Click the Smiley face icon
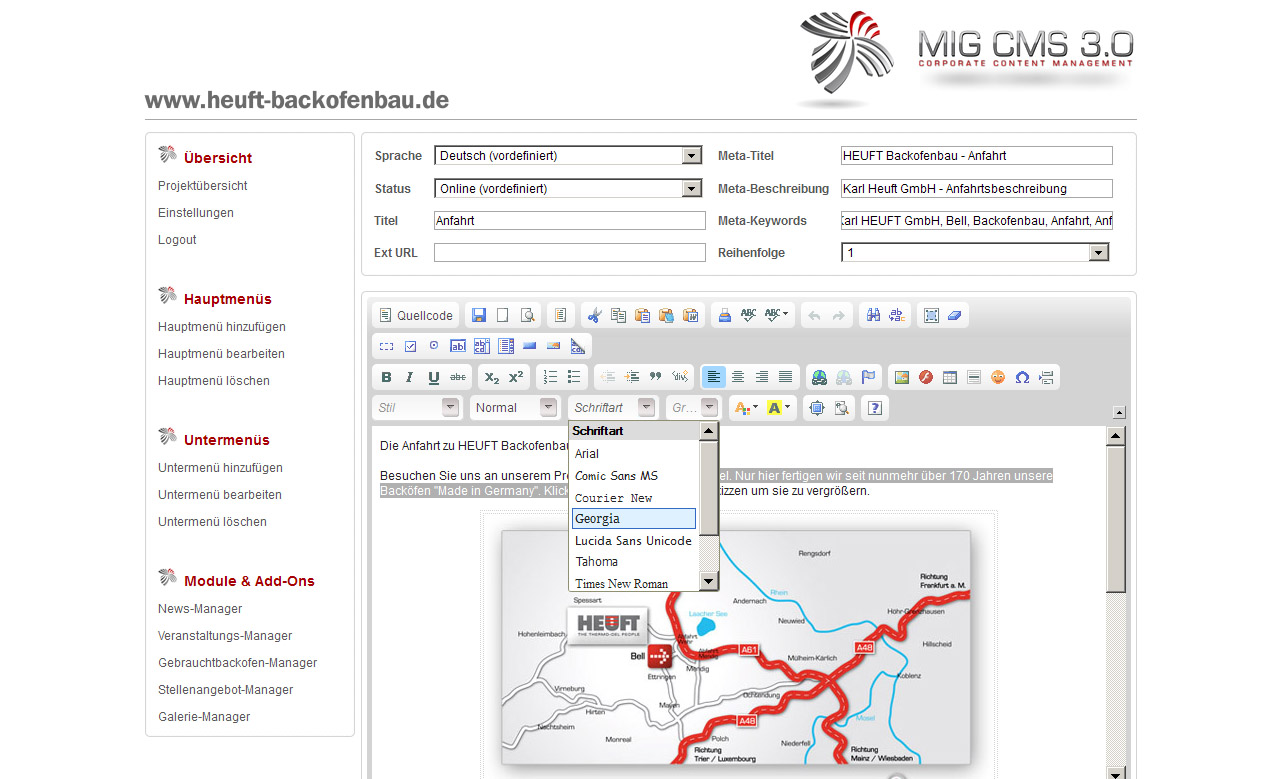 998,377
